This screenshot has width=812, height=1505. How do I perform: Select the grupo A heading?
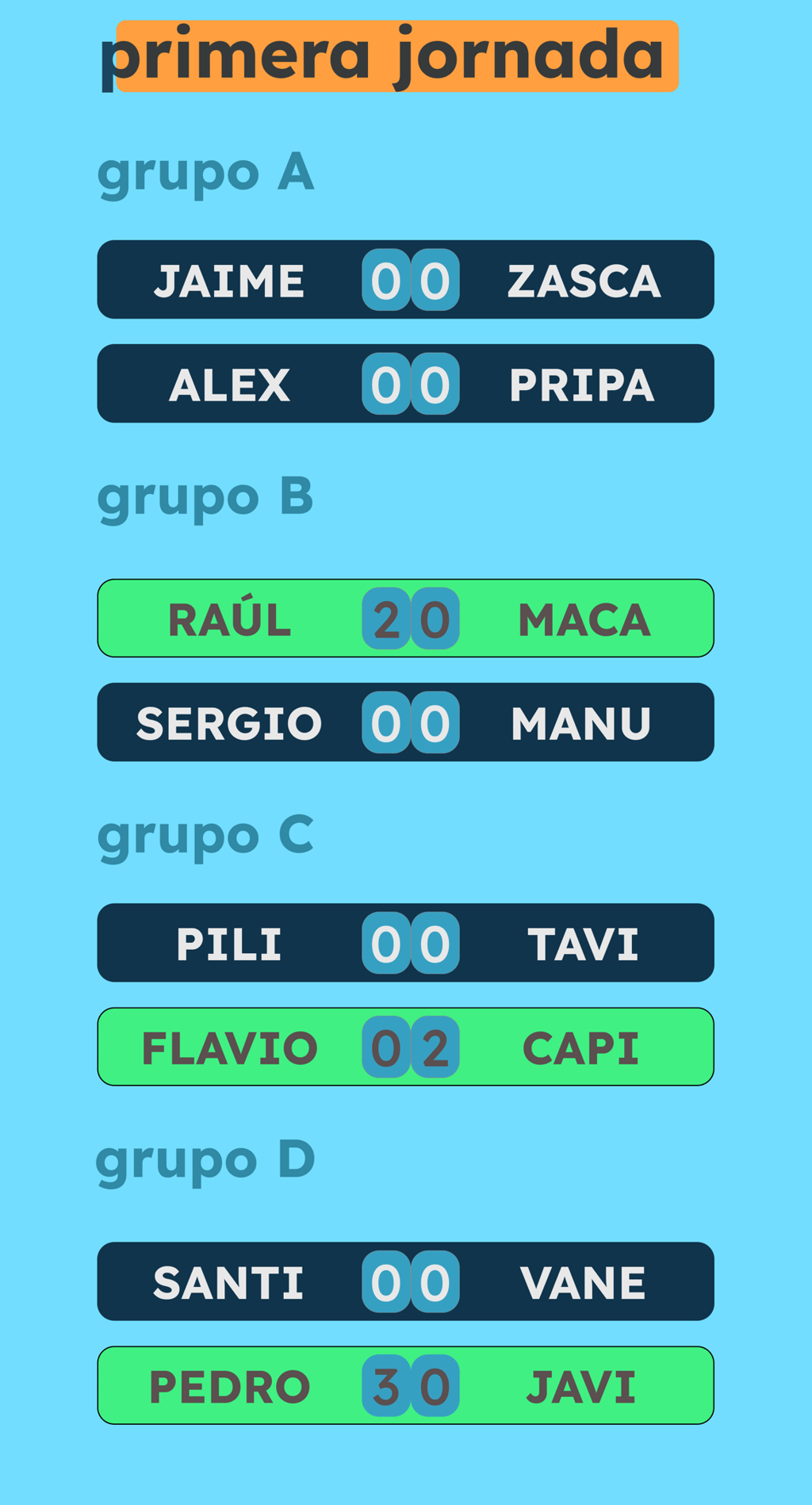point(205,173)
